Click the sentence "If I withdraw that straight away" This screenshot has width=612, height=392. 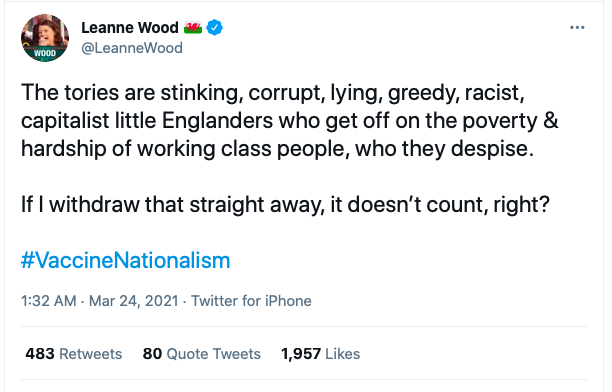[x=285, y=205]
